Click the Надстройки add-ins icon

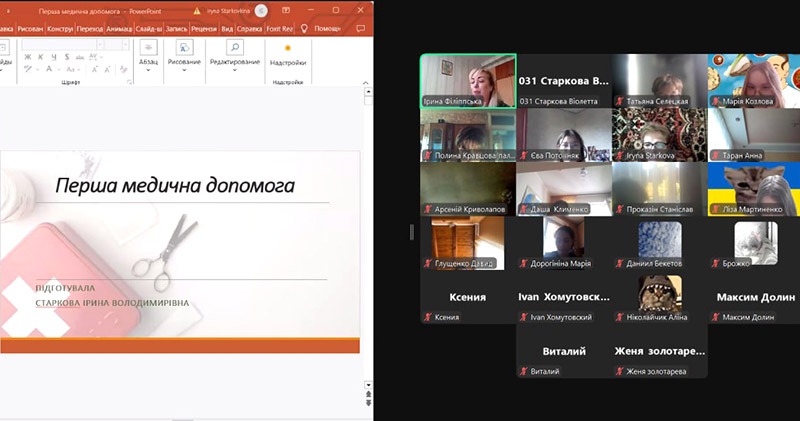(x=288, y=50)
